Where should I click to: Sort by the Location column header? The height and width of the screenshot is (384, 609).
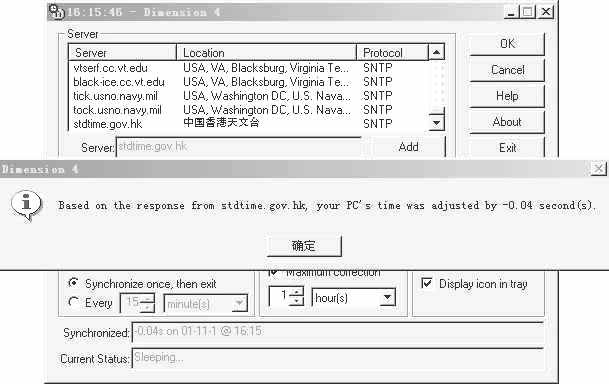(266, 52)
